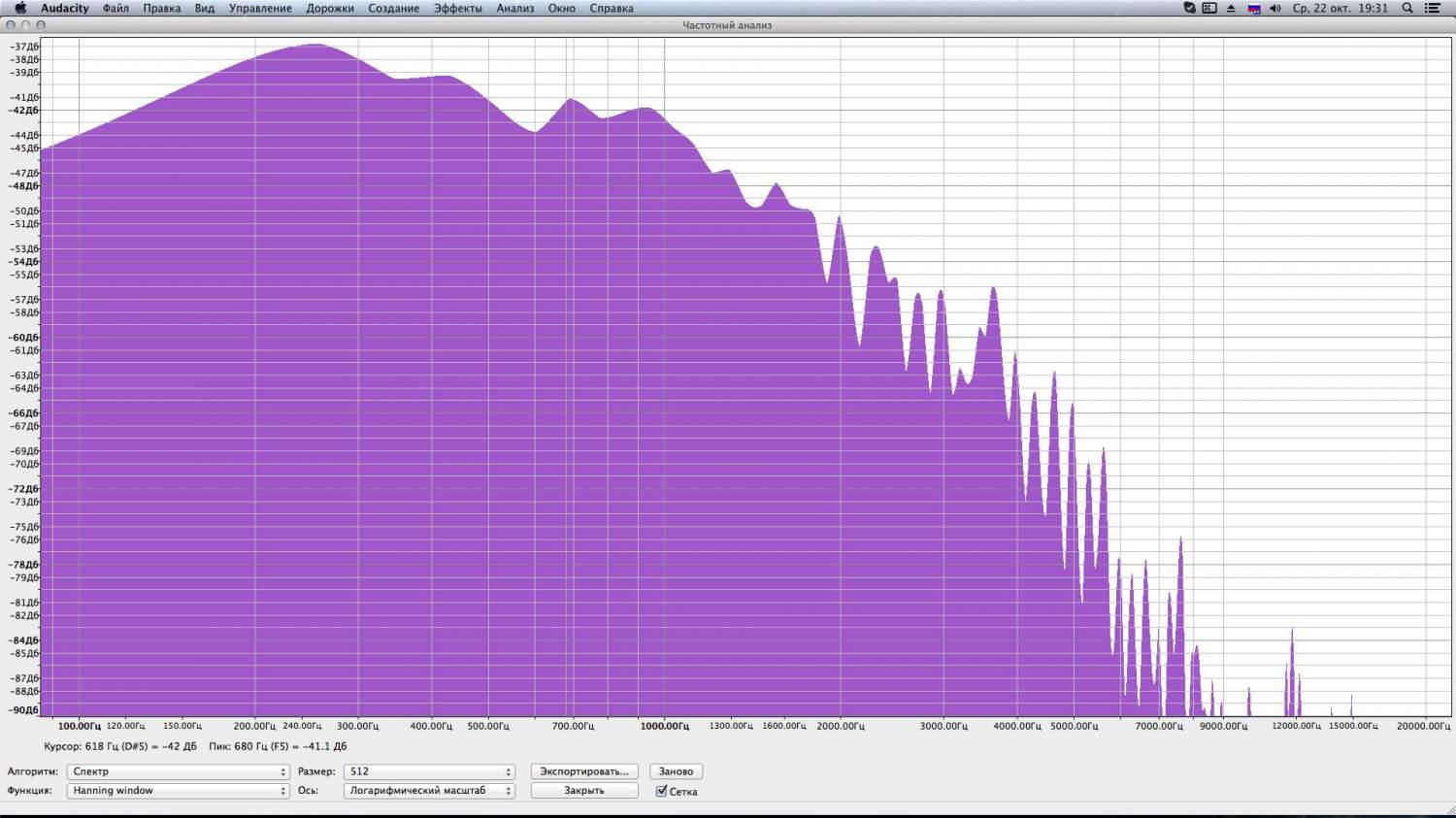Click the Russian flag input source icon
This screenshot has width=1456, height=818.
[x=1253, y=8]
